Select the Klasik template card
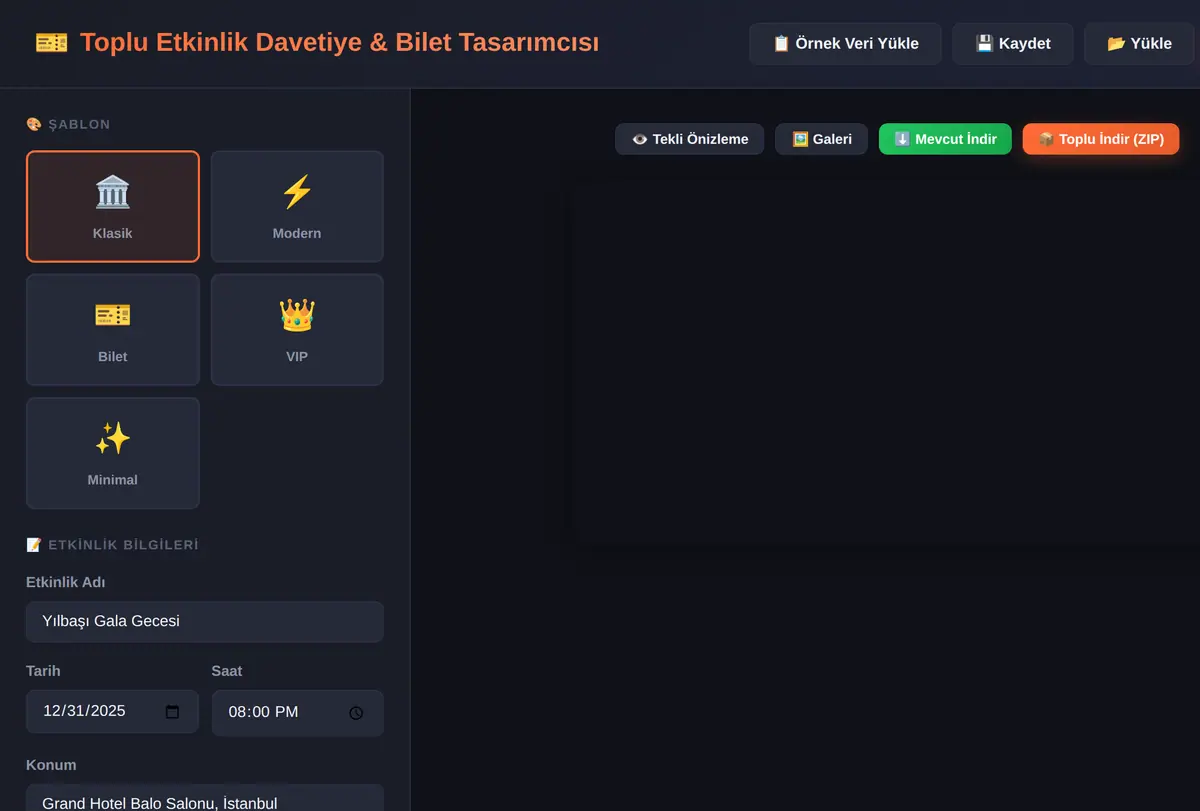Image resolution: width=1200 pixels, height=811 pixels. 113,206
